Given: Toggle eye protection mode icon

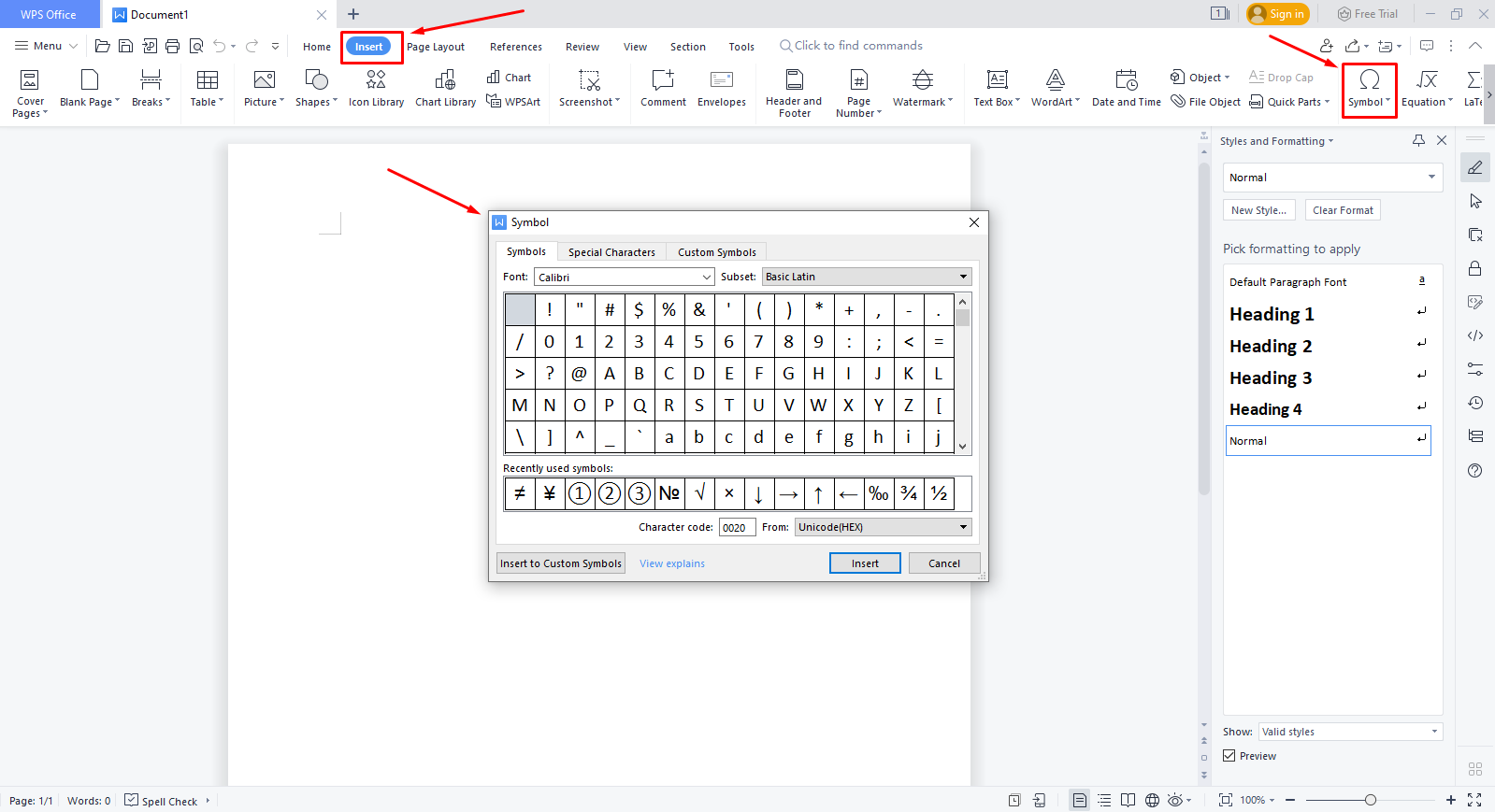Looking at the screenshot, I should coord(1176,800).
